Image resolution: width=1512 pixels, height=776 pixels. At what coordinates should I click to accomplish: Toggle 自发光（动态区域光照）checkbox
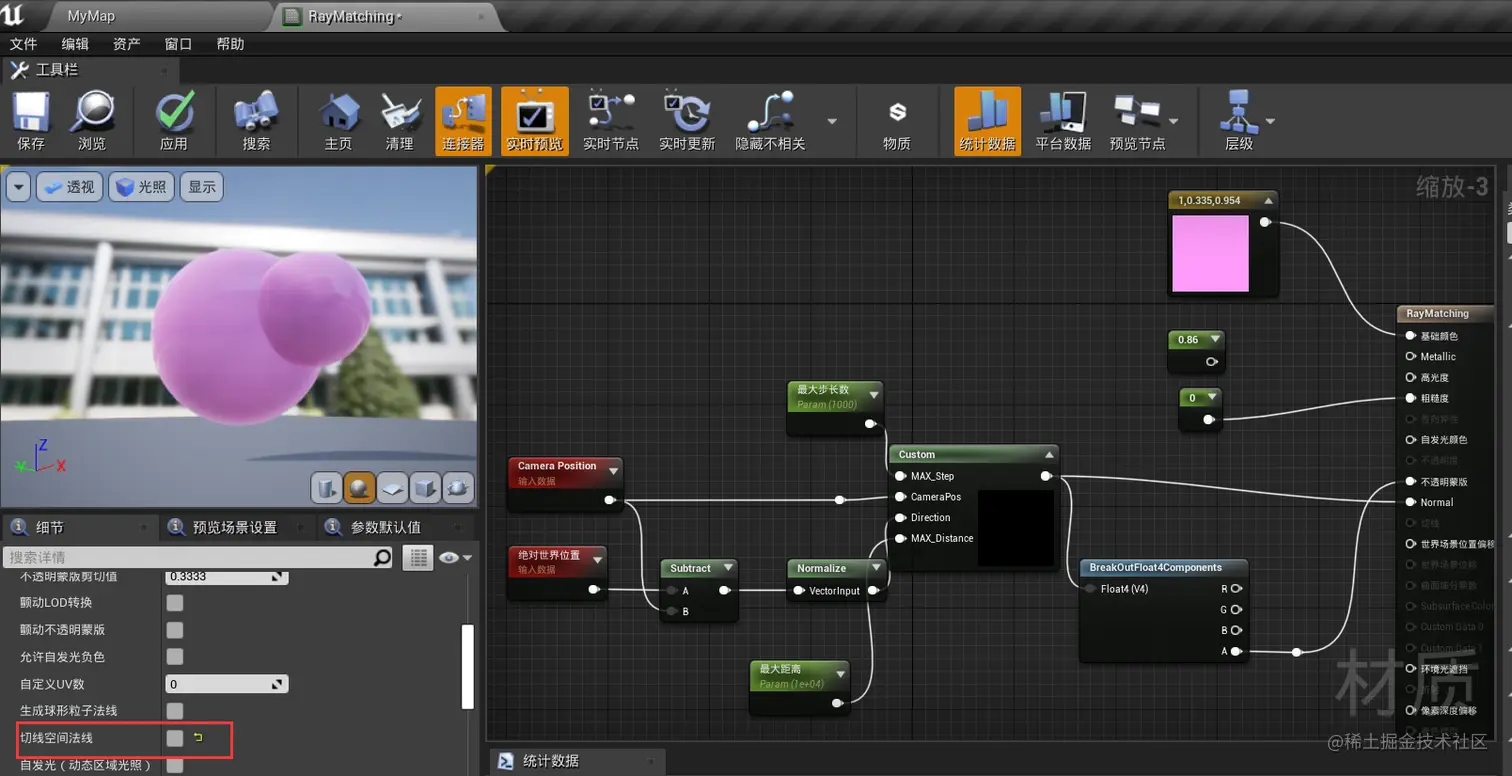[175, 765]
